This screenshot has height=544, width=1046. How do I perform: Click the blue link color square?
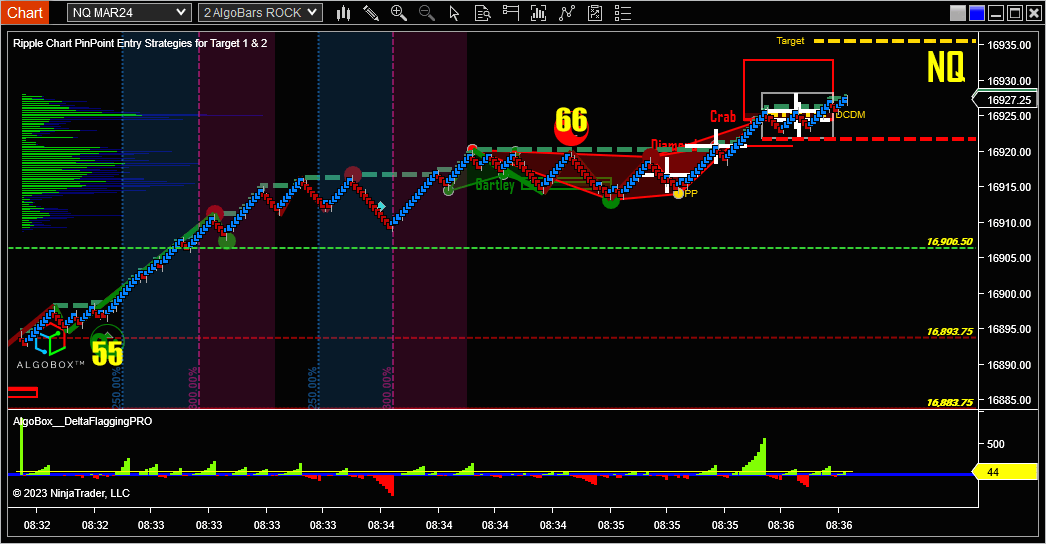coord(976,13)
